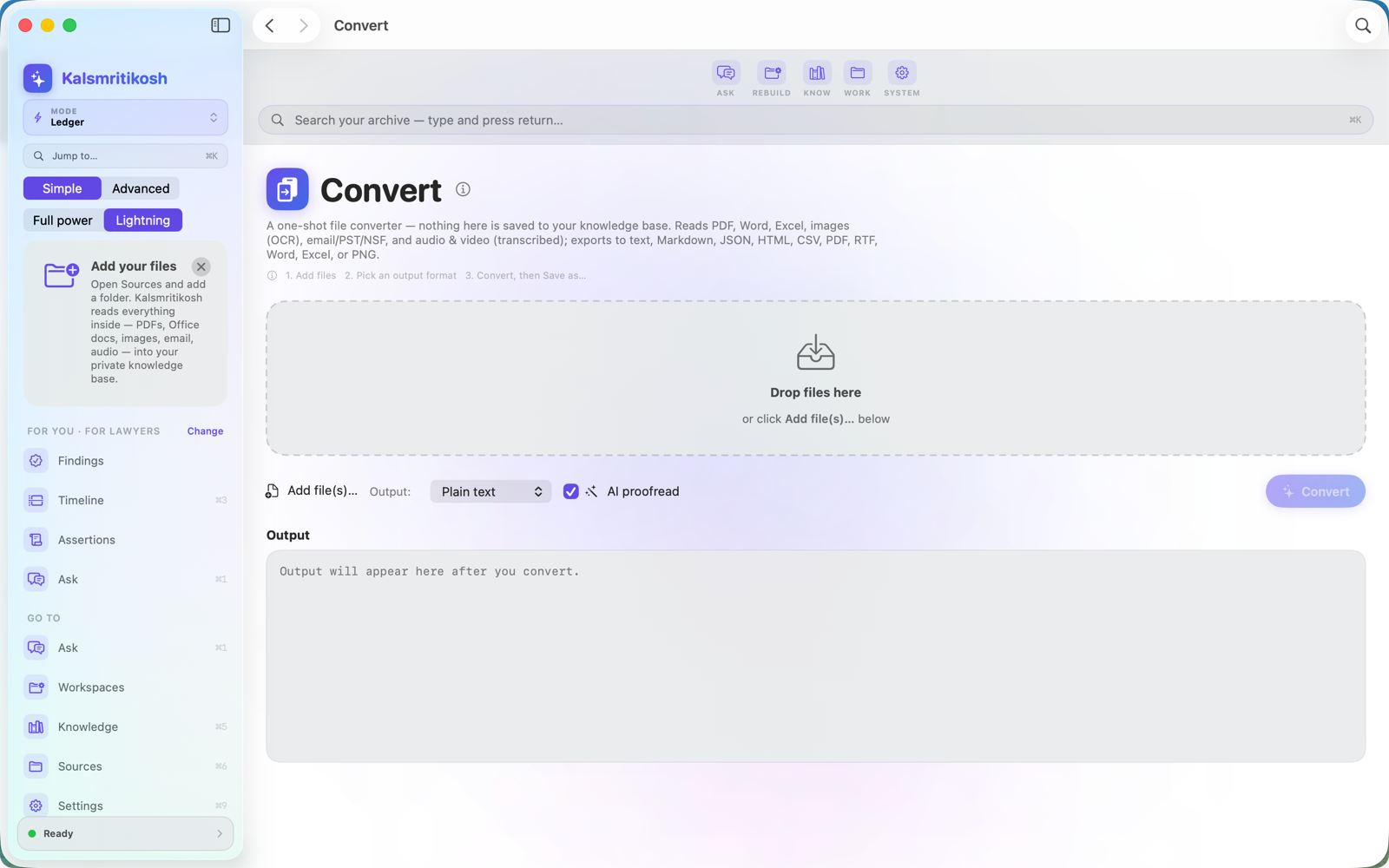
Task: Click the Change link for For Lawyers
Action: click(x=205, y=431)
